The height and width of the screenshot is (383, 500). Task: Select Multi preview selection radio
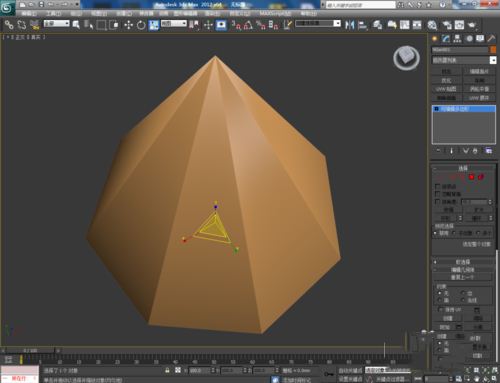click(x=478, y=233)
